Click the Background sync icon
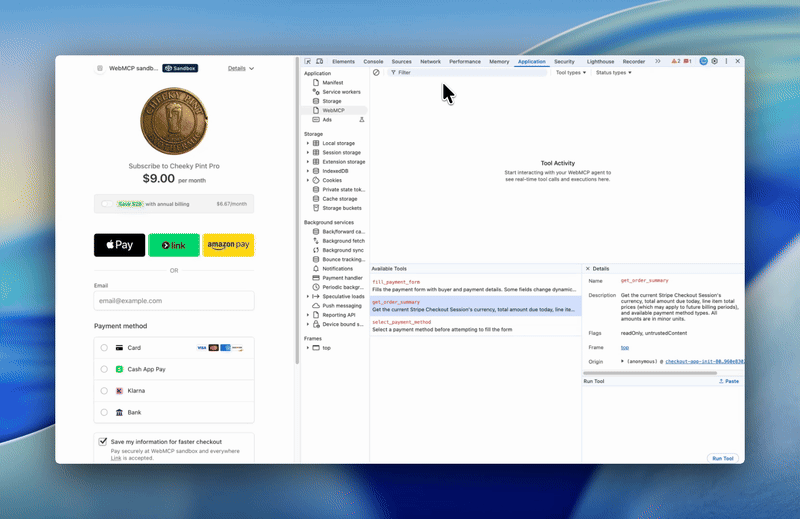800x519 pixels. click(x=316, y=250)
